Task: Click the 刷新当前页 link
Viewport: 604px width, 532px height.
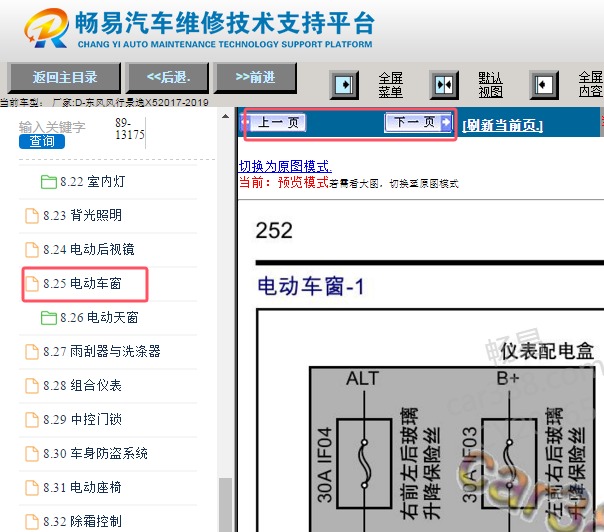Action: 502,125
